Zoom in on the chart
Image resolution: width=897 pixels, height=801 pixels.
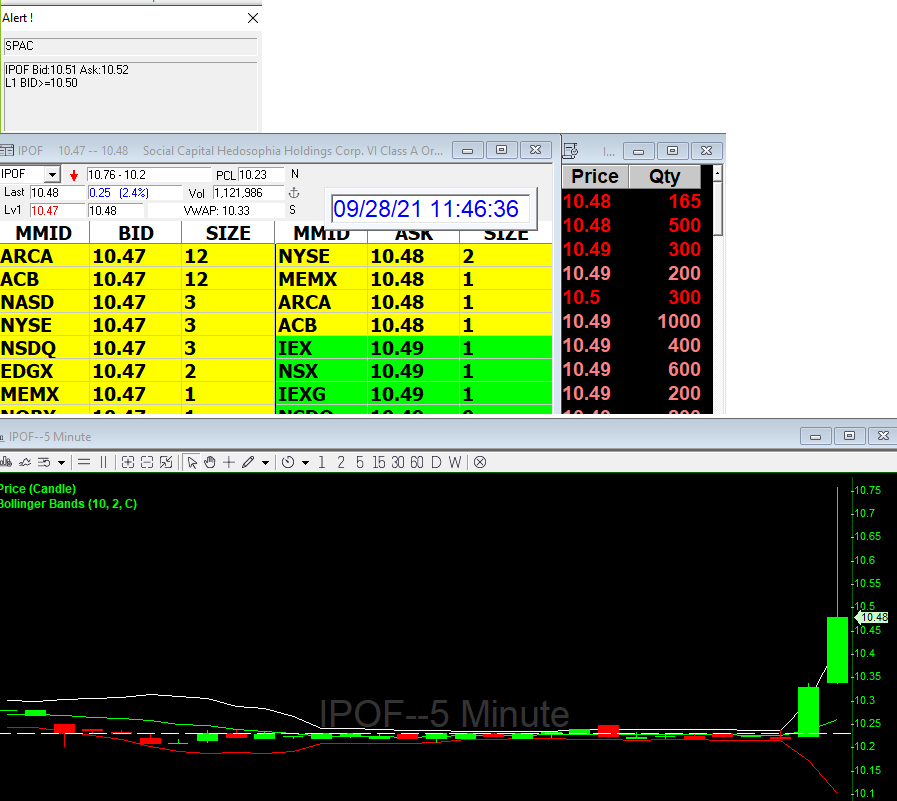(x=128, y=462)
